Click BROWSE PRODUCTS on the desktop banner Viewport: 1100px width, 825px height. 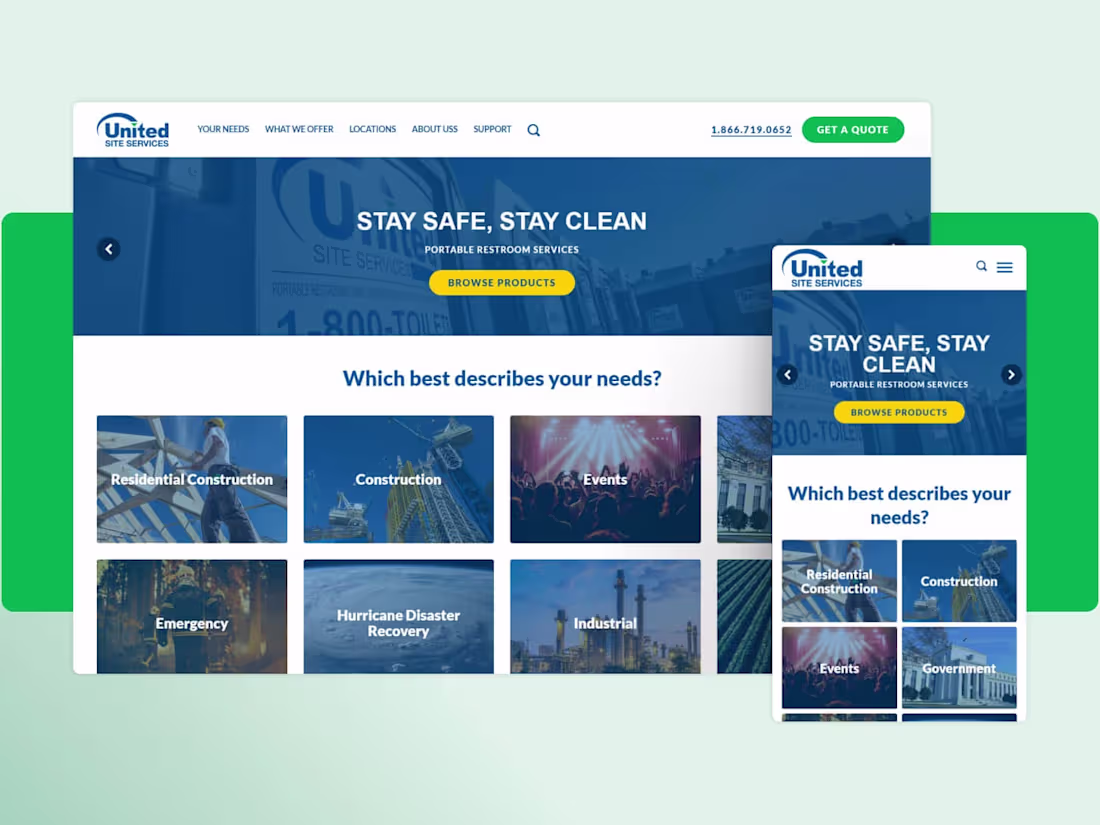click(501, 282)
